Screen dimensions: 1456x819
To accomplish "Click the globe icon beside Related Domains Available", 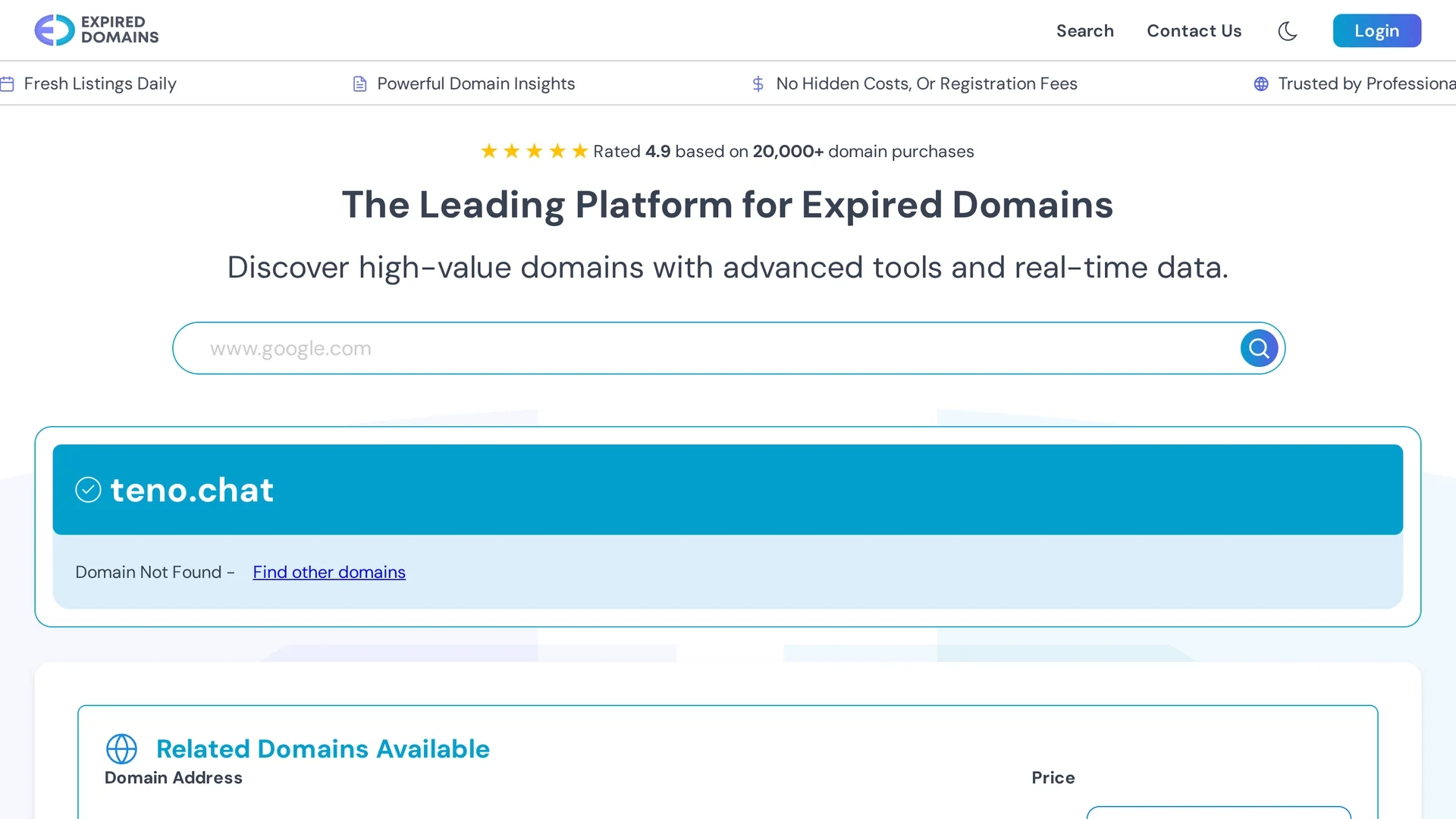I will [x=121, y=749].
